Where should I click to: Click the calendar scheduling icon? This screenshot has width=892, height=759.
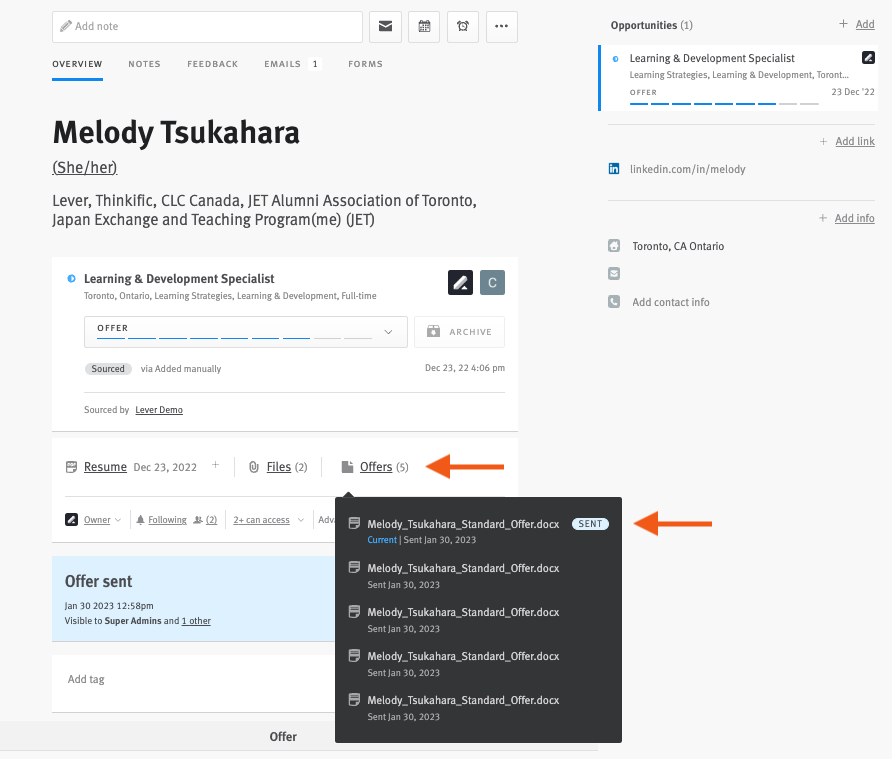[x=424, y=27]
